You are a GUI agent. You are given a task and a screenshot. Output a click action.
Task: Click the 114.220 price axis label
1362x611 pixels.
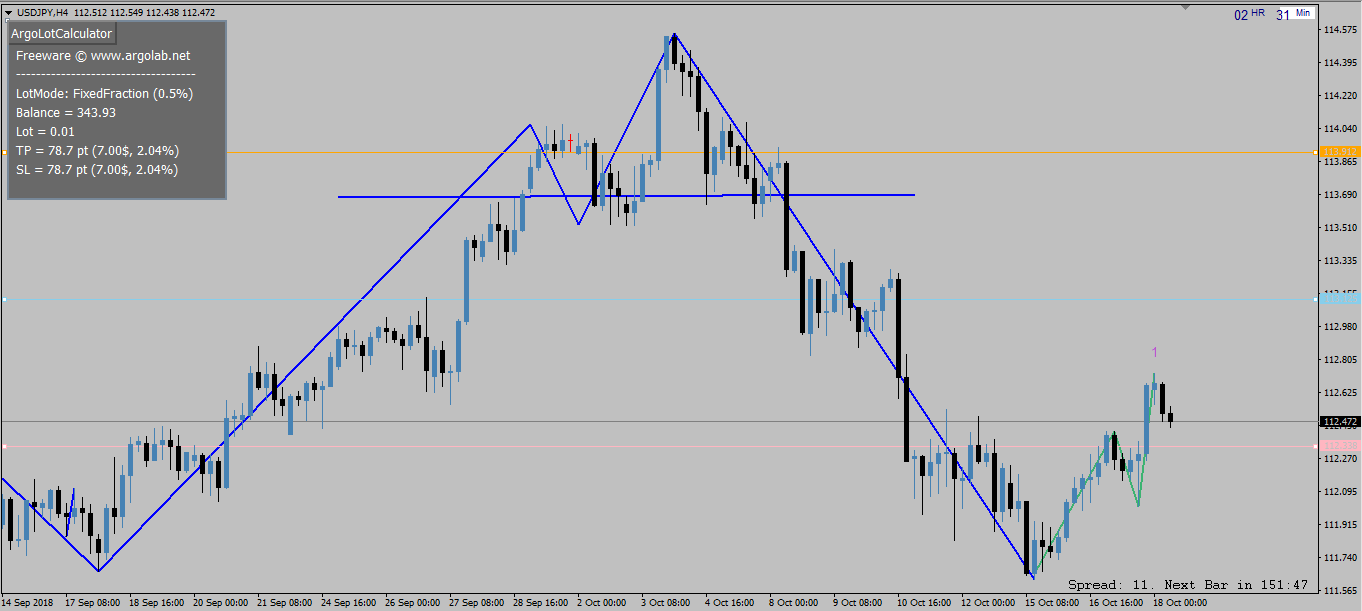coord(1340,96)
